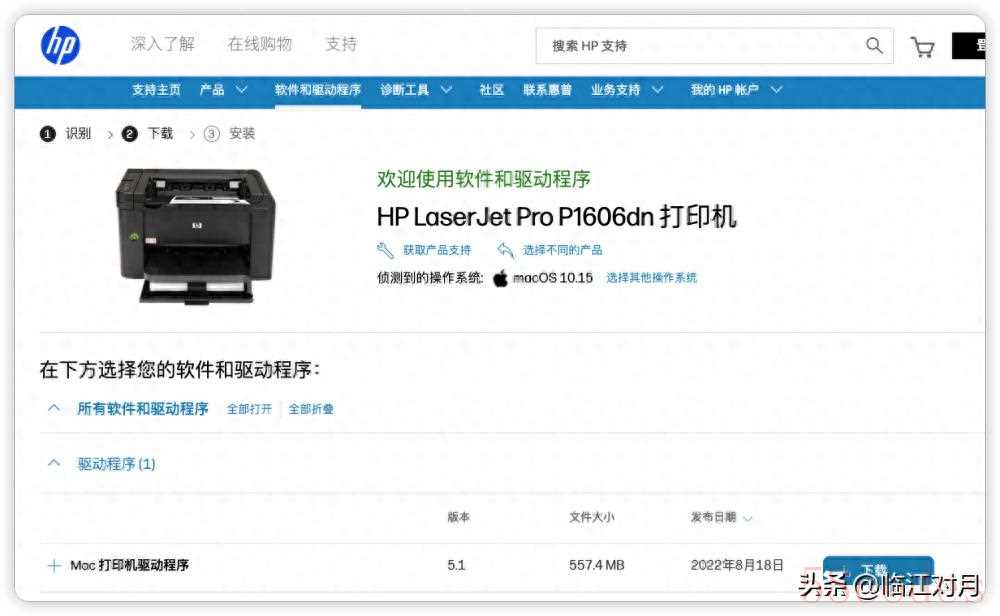Click the 获取产品支持 link
The width and height of the screenshot is (1000, 616).
click(437, 250)
